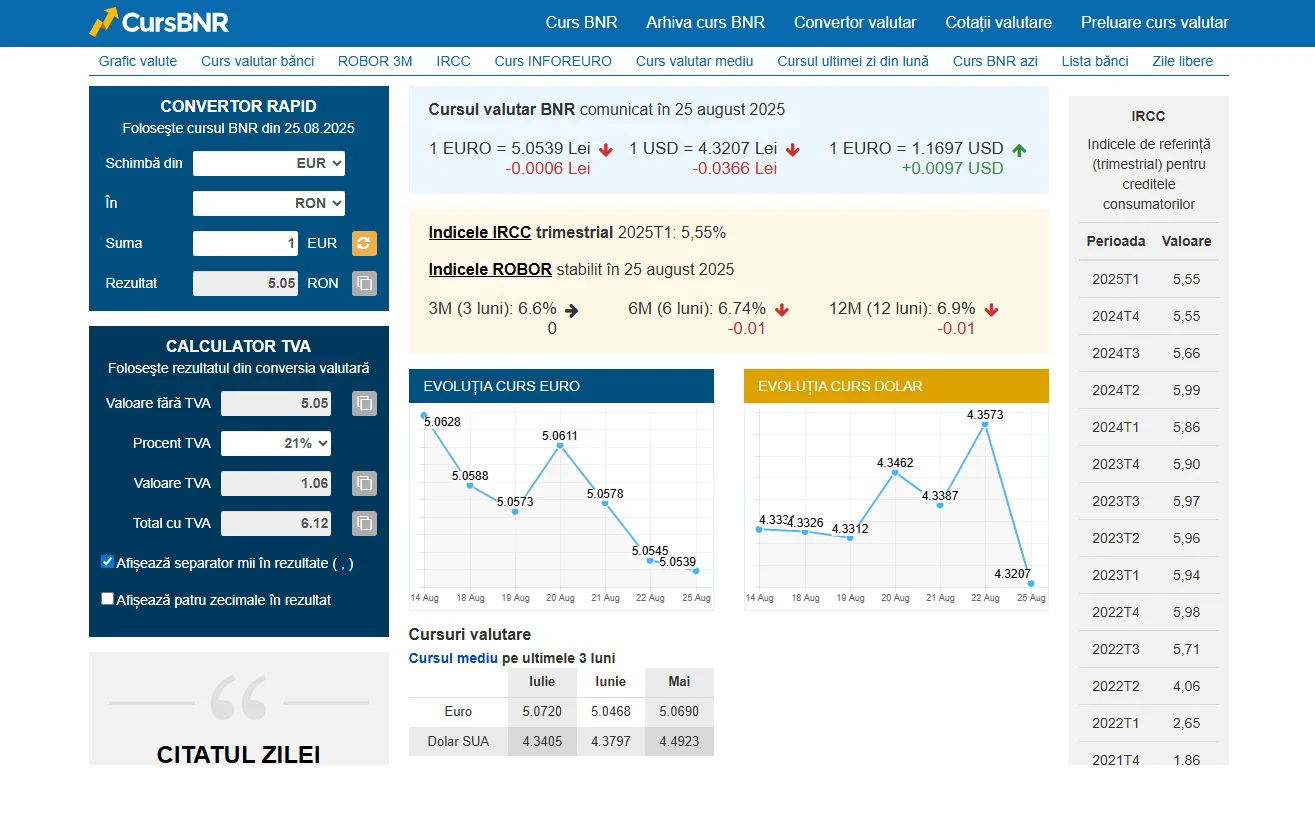1315x813 pixels.
Task: Click the Indicele ROBOR link
Action: pos(490,269)
